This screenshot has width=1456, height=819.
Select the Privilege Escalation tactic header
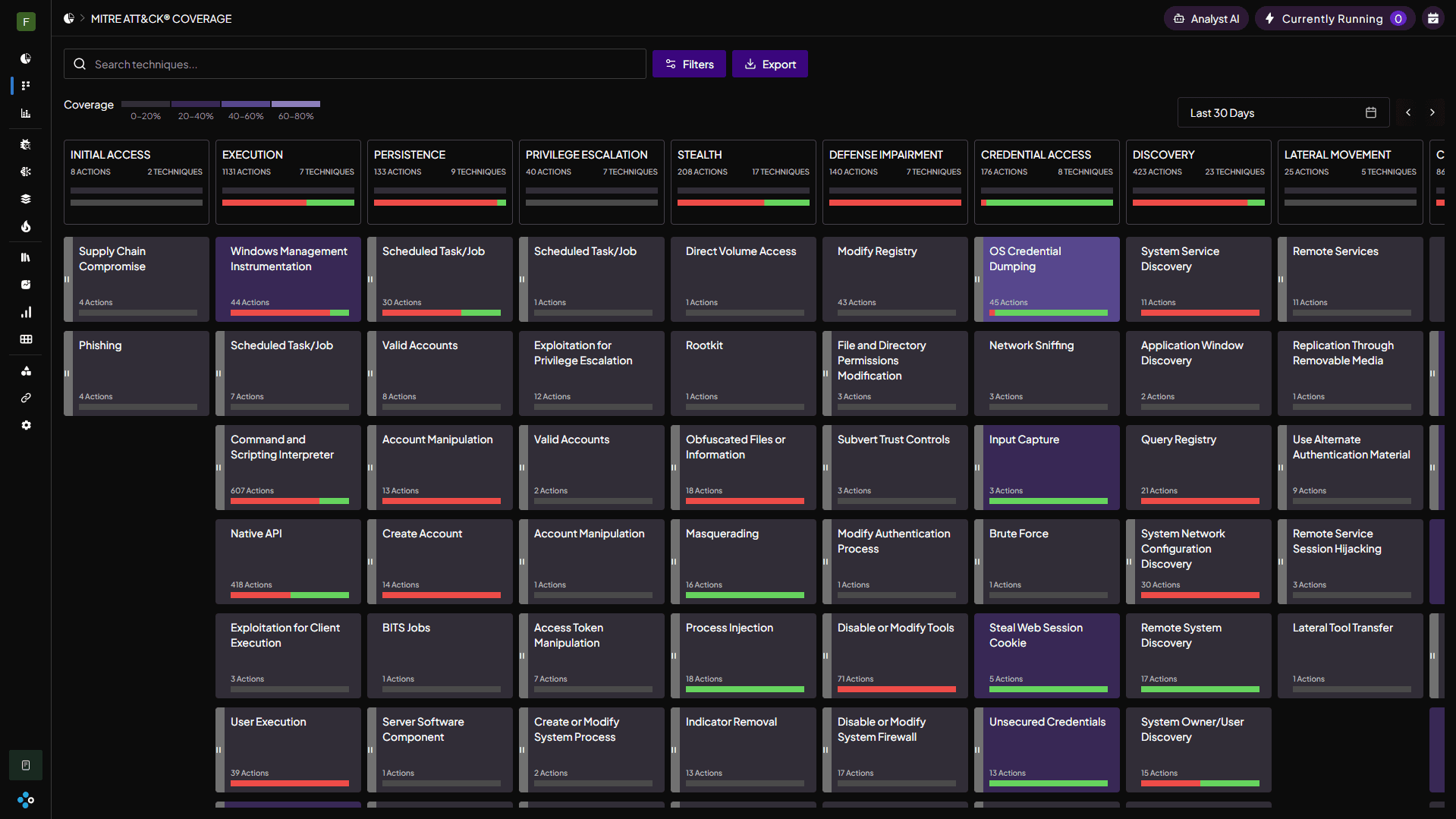point(592,182)
